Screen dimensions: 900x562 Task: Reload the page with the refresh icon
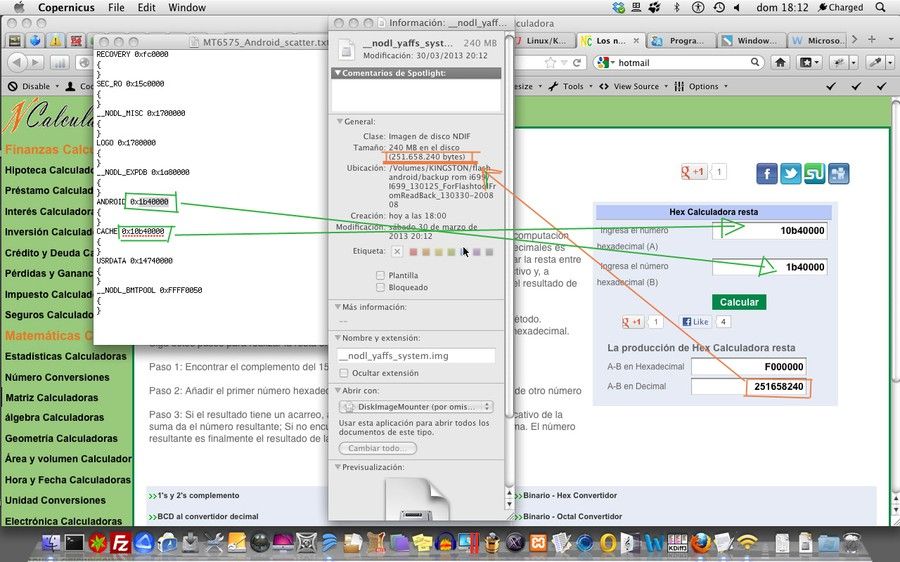pyautogui.click(x=577, y=63)
